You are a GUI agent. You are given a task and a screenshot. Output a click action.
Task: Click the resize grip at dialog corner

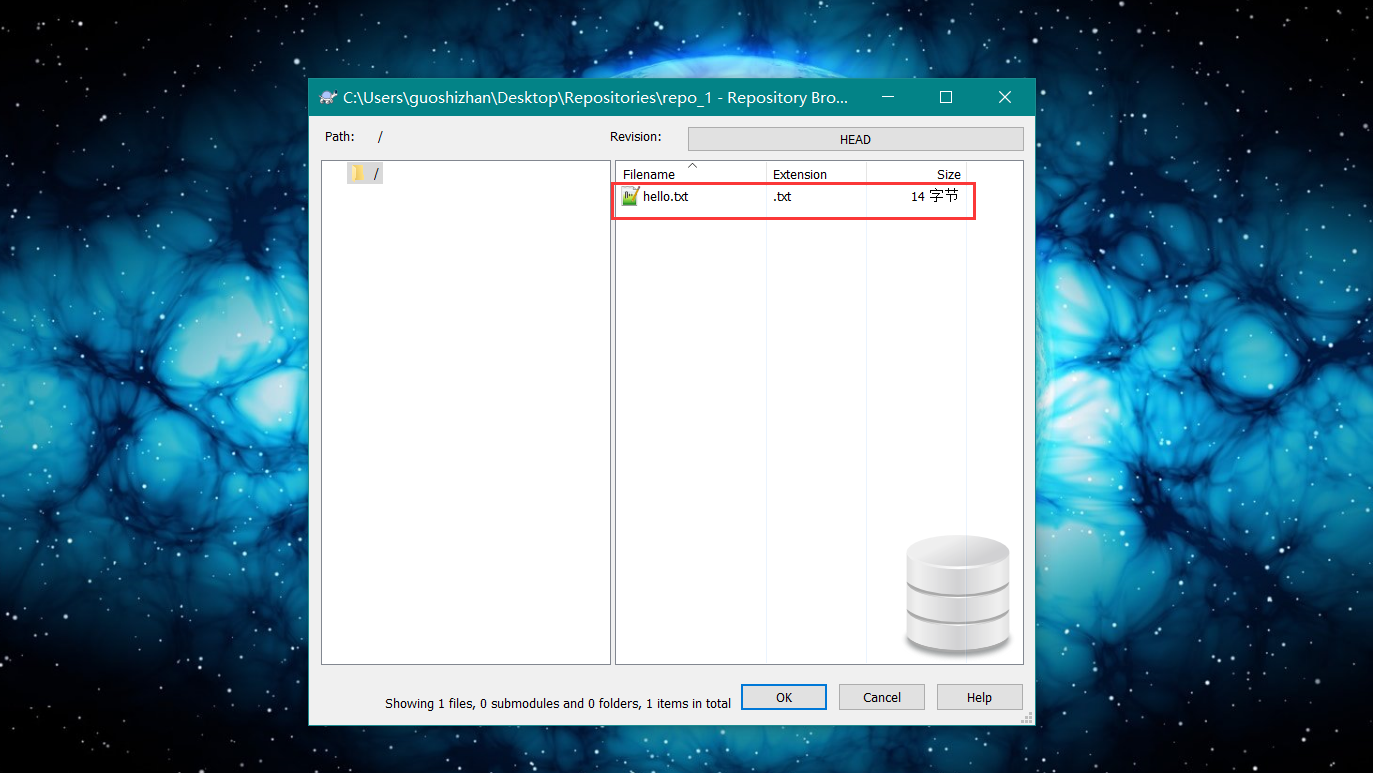tap(1027, 717)
